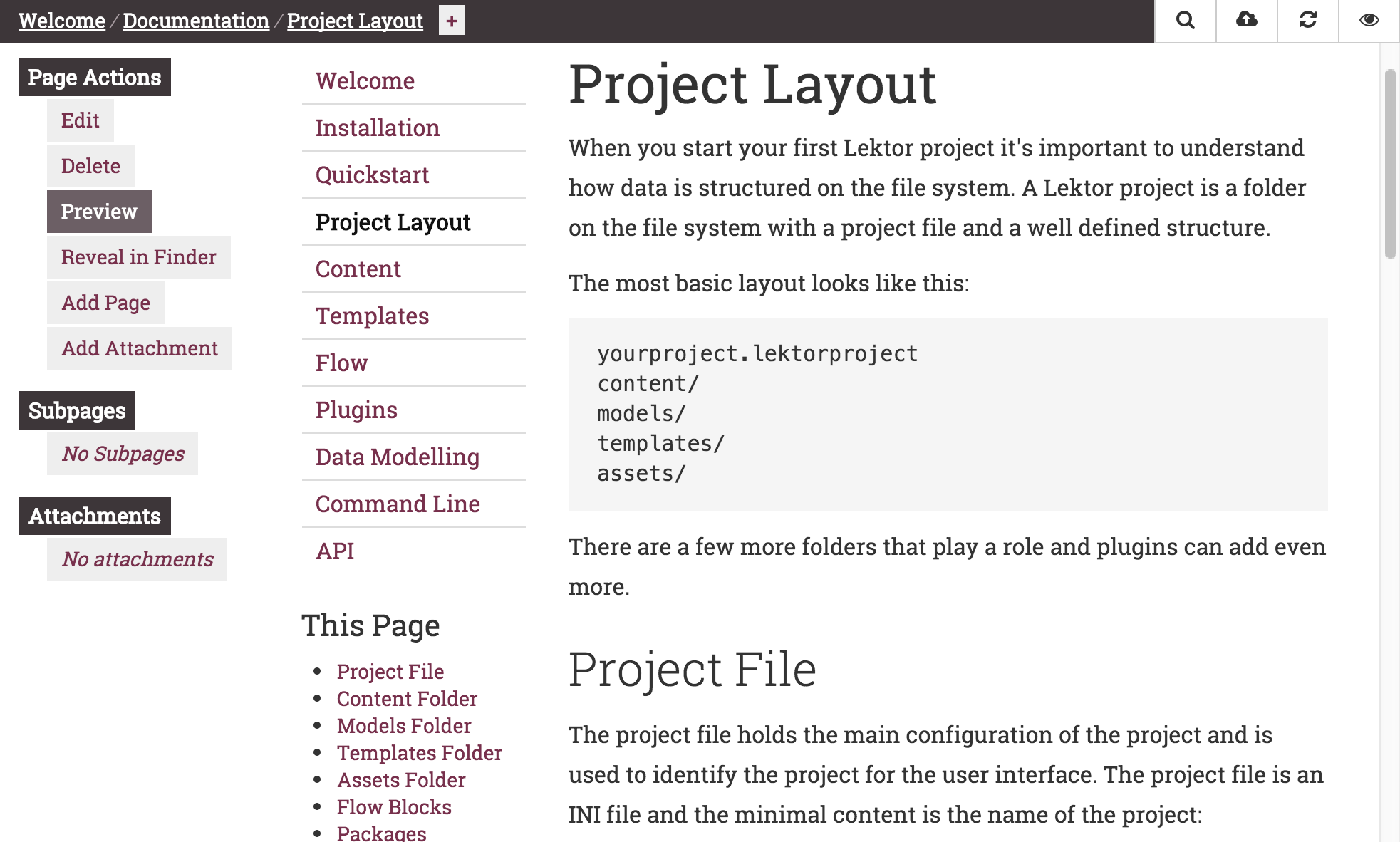
Task: Select the Preview page action
Action: tap(100, 212)
